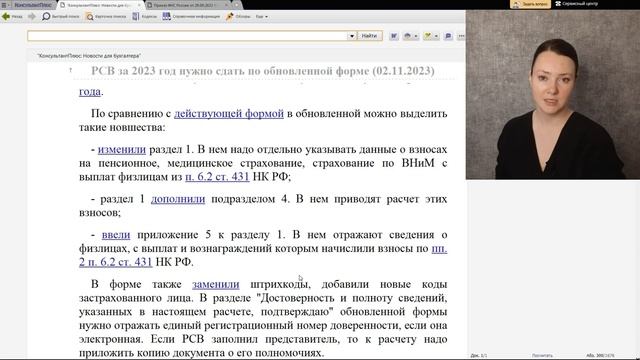Click the 'КонсультантПлюс: Новости для бухгалтера' source label

(89, 56)
